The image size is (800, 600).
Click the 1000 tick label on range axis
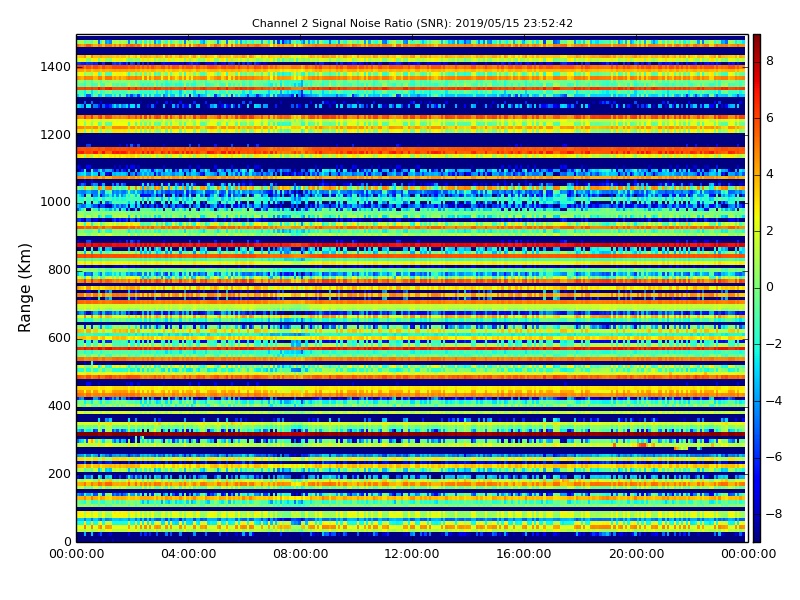tap(56, 202)
